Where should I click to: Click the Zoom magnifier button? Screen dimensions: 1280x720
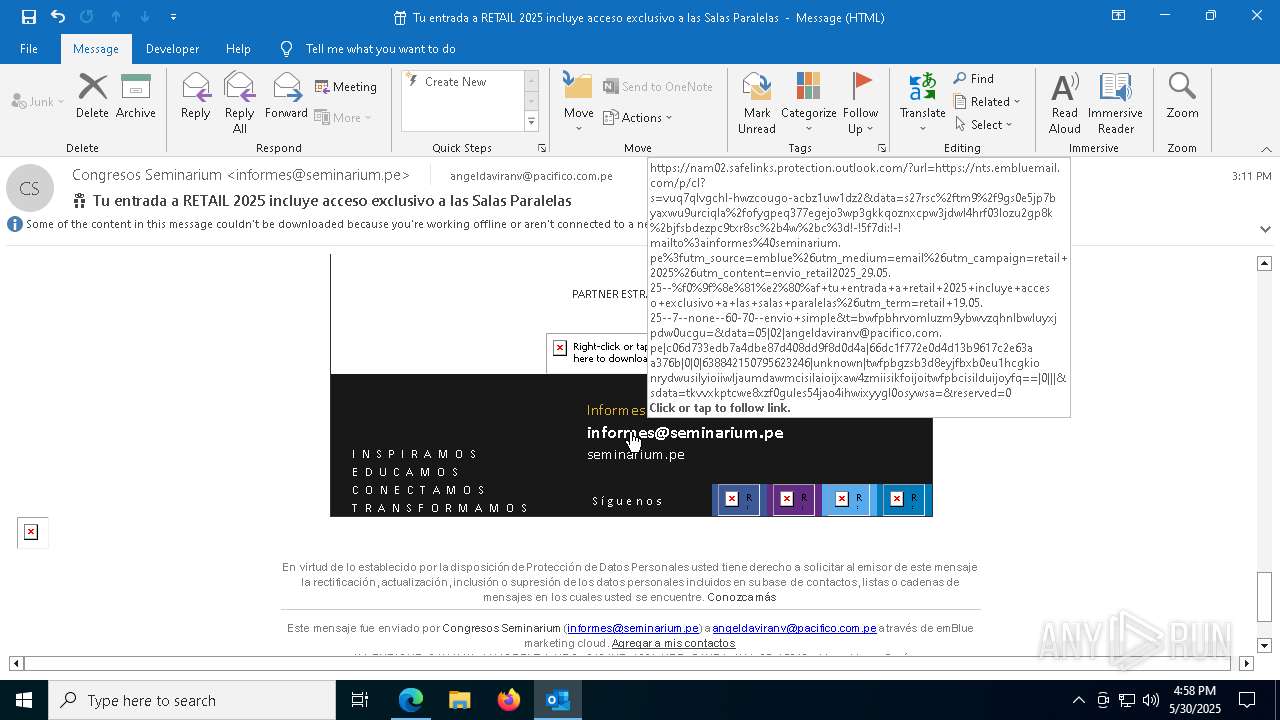[x=1182, y=97]
